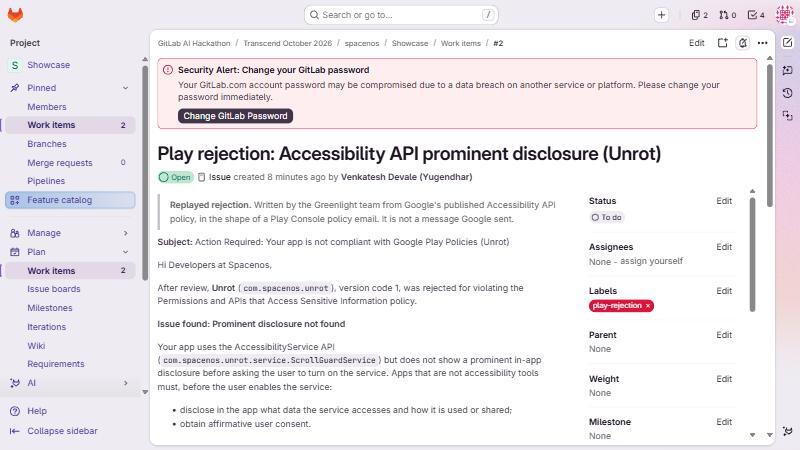
Task: Click the Pinned pin icon
Action: (x=15, y=88)
